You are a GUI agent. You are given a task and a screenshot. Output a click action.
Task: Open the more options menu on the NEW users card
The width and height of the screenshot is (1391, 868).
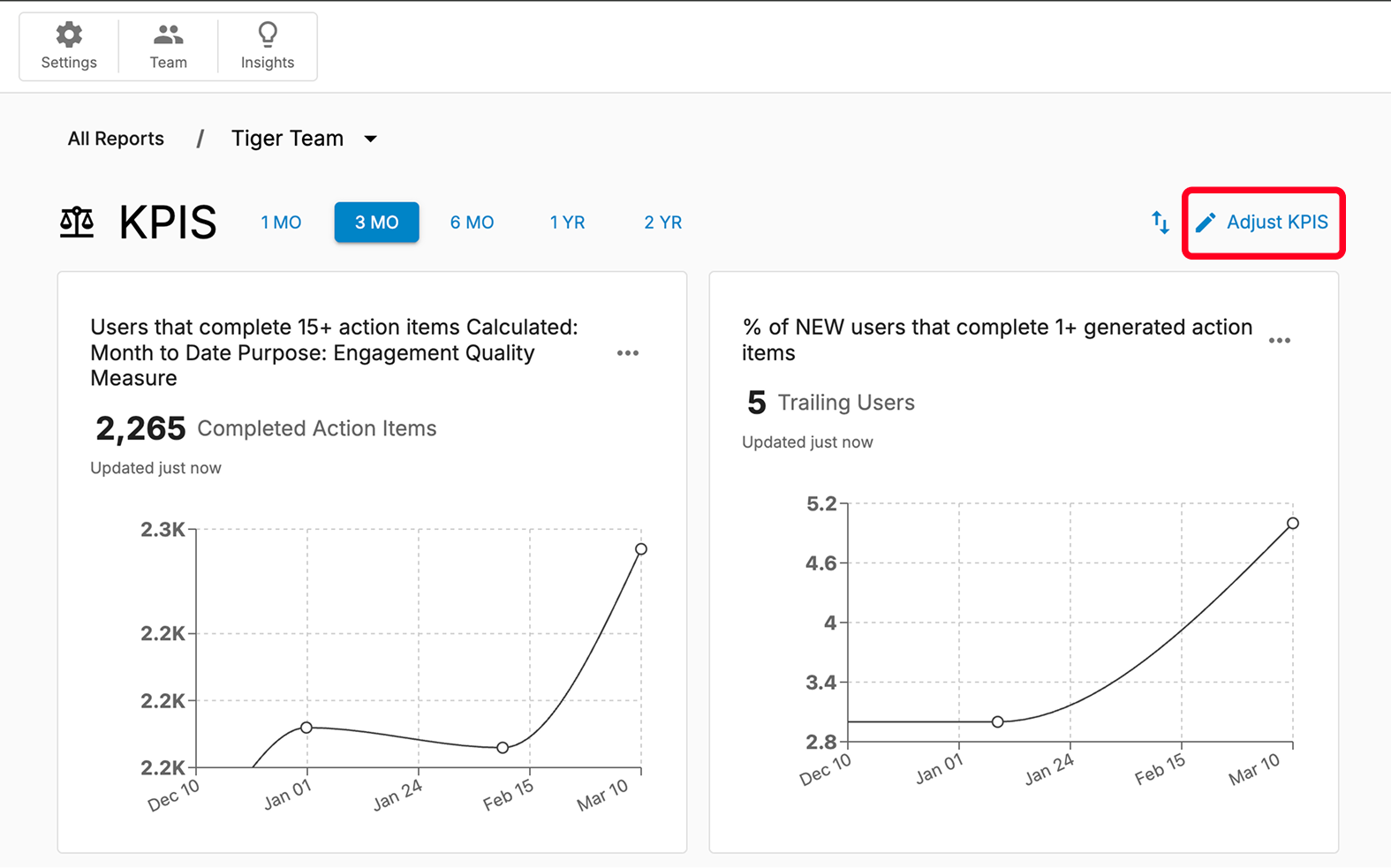[1280, 341]
